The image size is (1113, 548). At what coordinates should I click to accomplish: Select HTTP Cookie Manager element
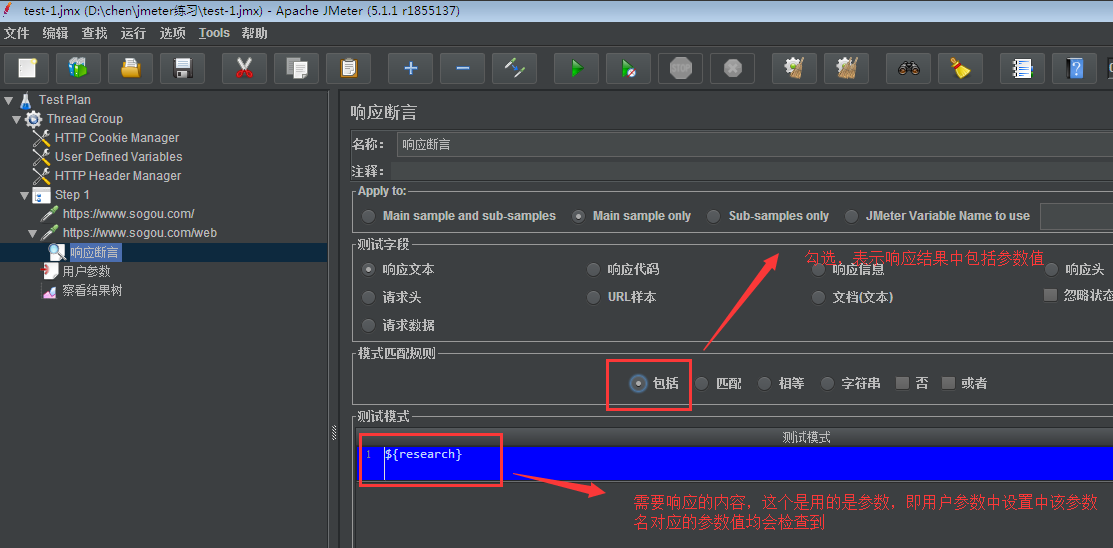click(116, 138)
